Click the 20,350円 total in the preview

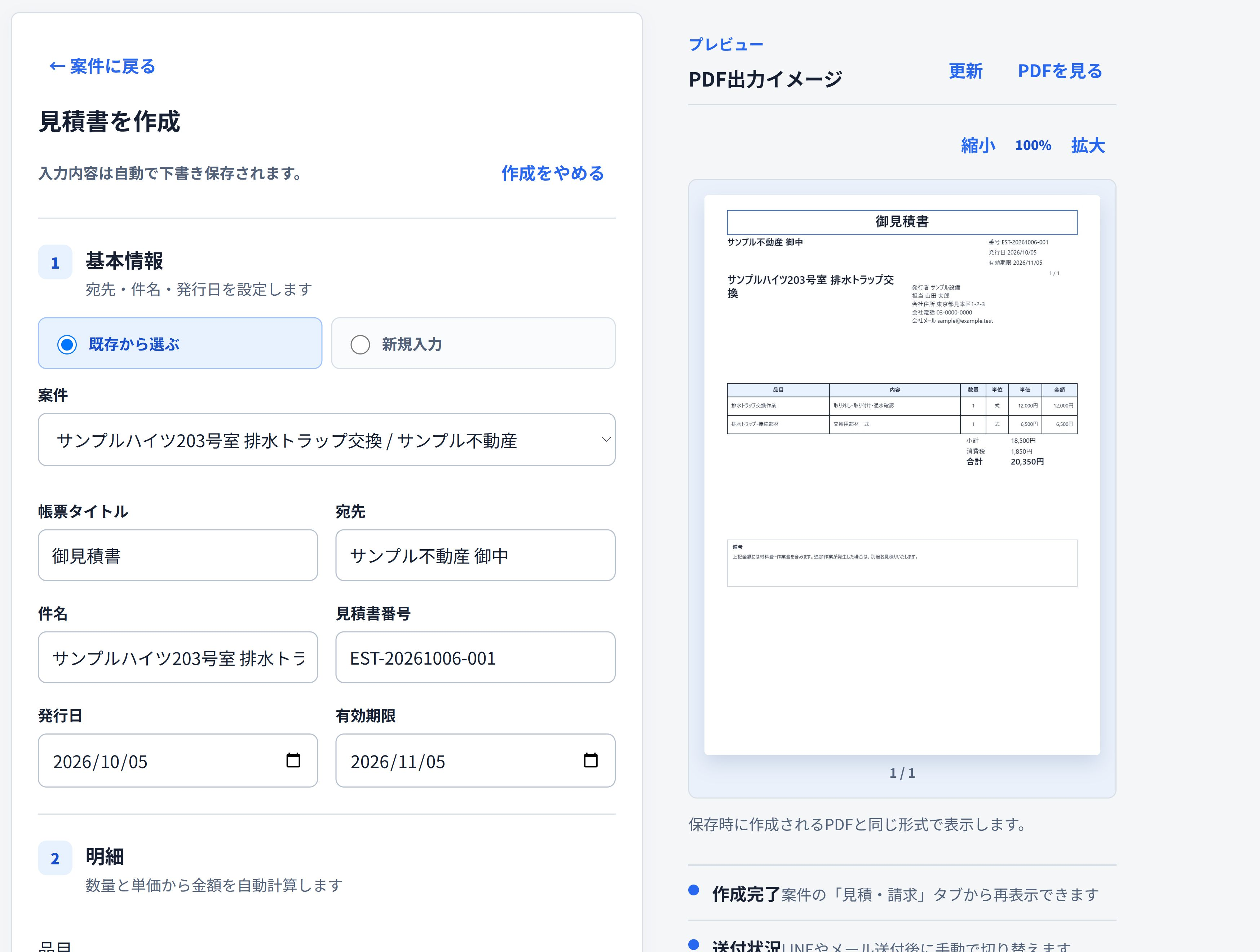click(1027, 462)
